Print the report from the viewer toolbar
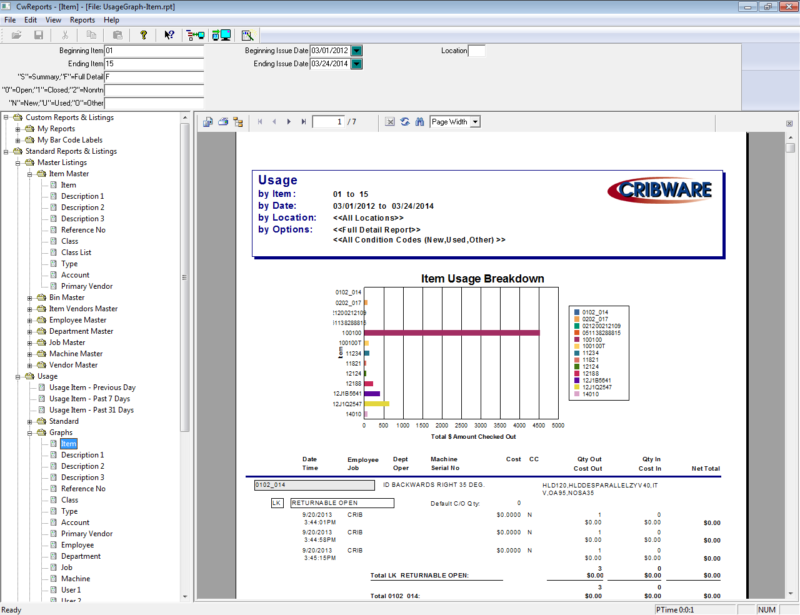 tap(223, 122)
